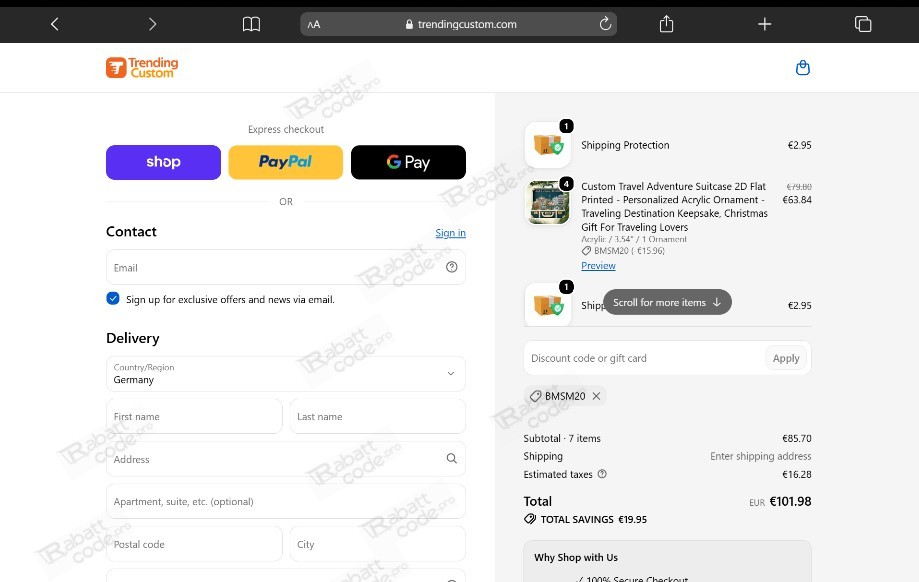Open a new tab with the plus icon
This screenshot has width=919, height=582.
tap(764, 24)
